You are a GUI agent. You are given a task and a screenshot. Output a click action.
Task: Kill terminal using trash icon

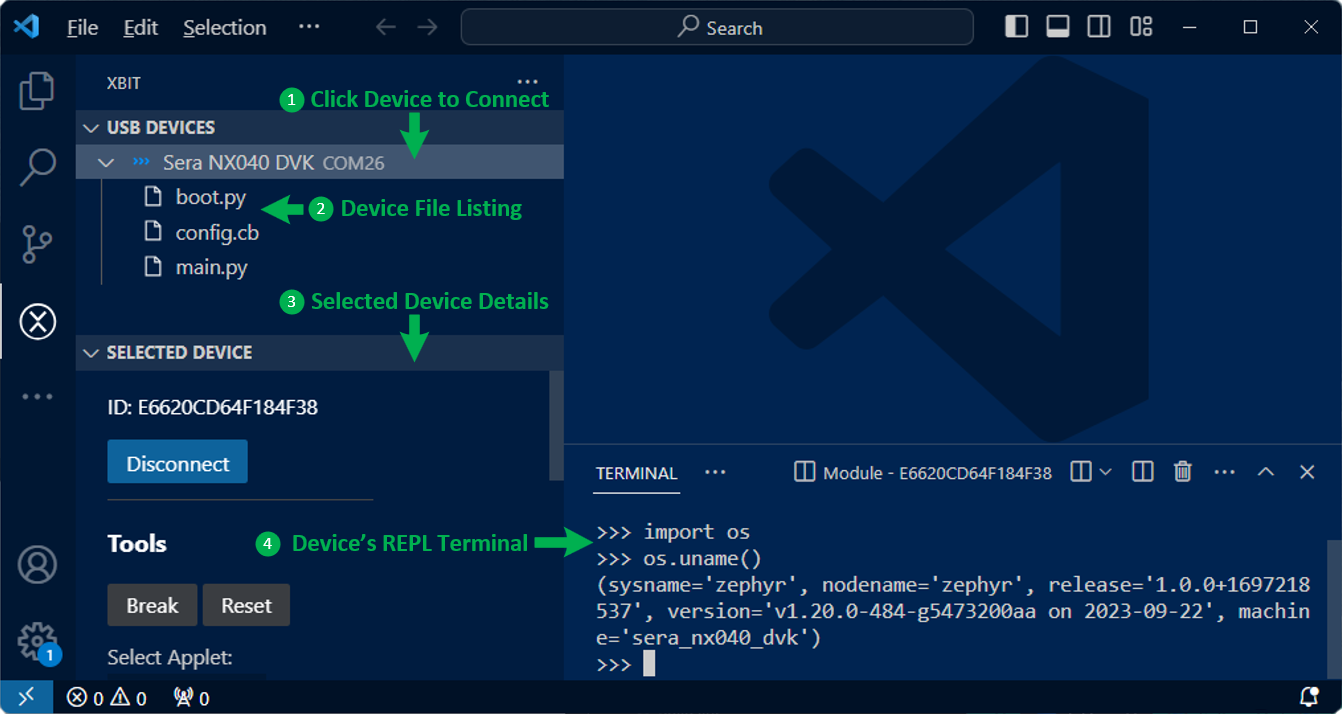pyautogui.click(x=1182, y=472)
